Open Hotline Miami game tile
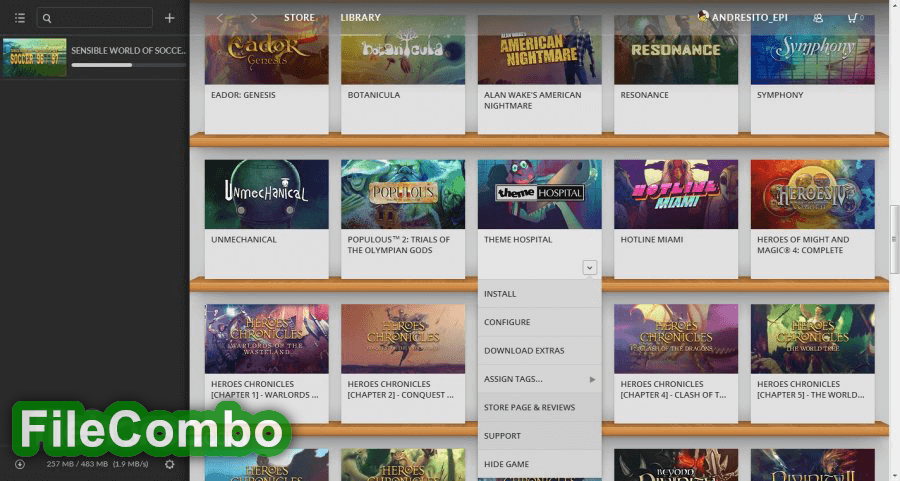Viewport: 900px width, 481px height. click(x=676, y=219)
